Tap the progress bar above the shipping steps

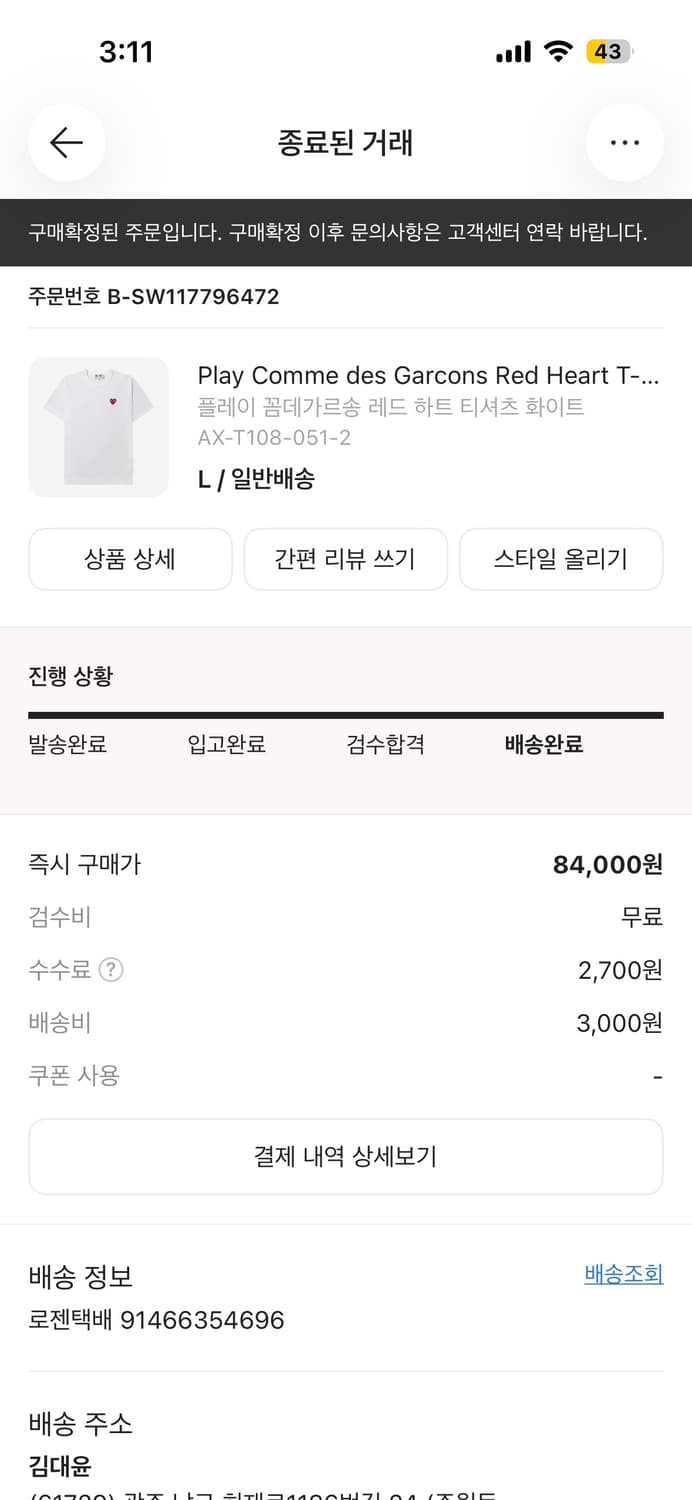(x=346, y=713)
